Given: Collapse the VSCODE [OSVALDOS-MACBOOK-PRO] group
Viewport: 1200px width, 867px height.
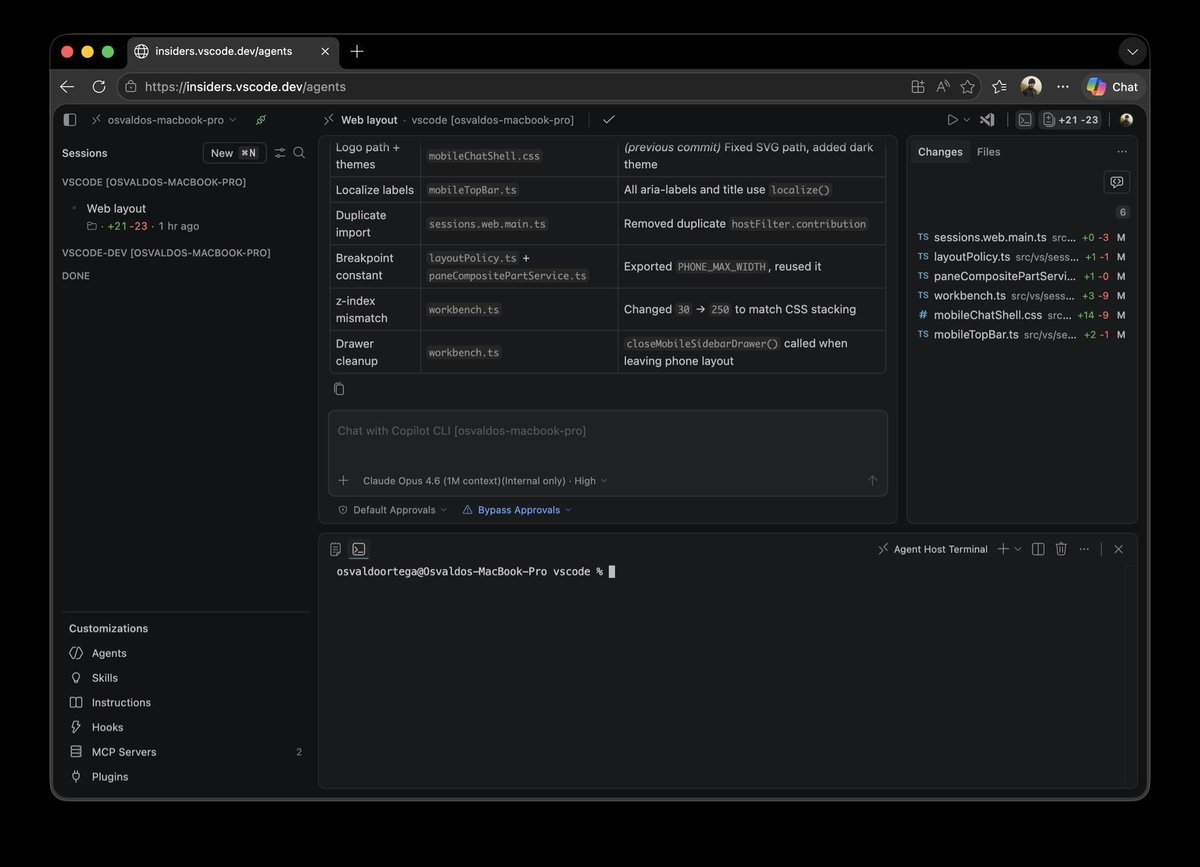Looking at the screenshot, I should [x=154, y=182].
